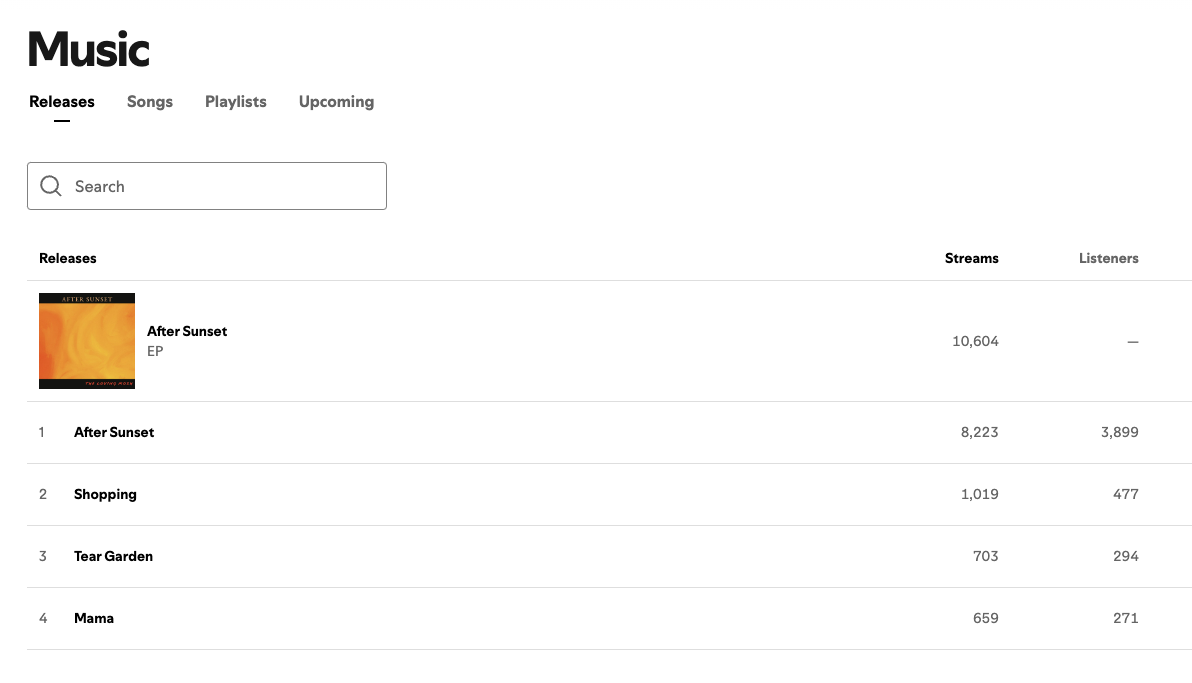
Task: Select the Upcoming tab
Action: [336, 102]
